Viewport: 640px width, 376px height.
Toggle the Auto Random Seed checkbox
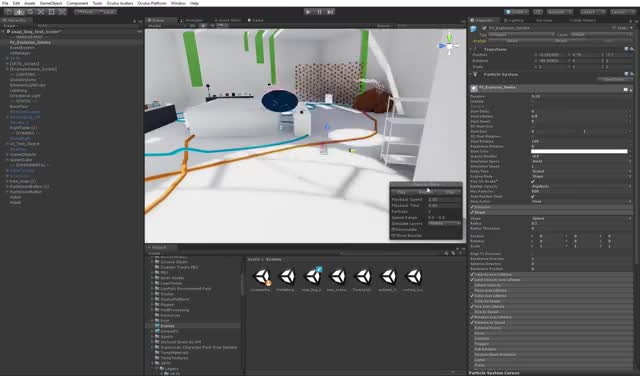(533, 196)
